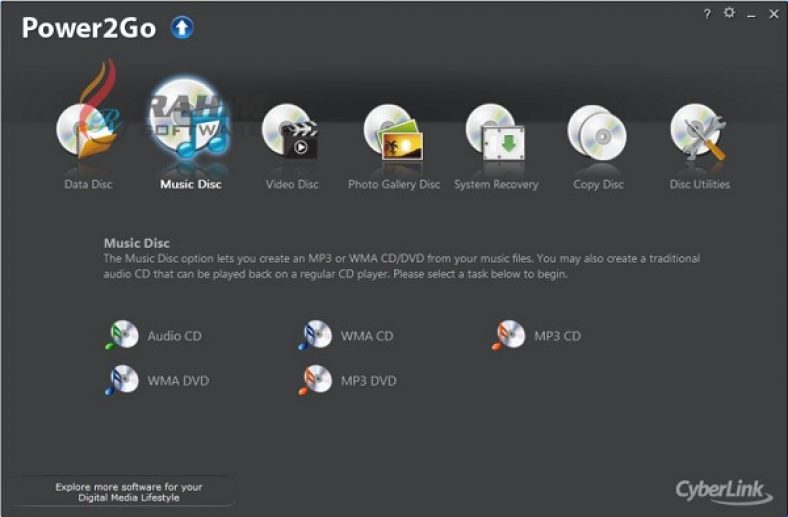Open settings with the gear icon
The width and height of the screenshot is (788, 517).
[729, 13]
